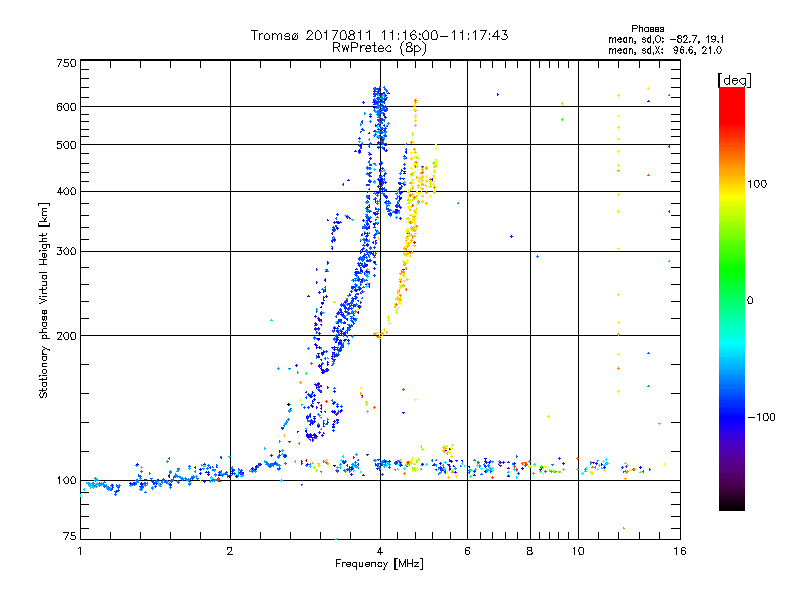The image size is (800, 600).
Task: Select the 'mean, sd,X: 96.6, 21.0' statistic line
Action: pyautogui.click(x=665, y=50)
